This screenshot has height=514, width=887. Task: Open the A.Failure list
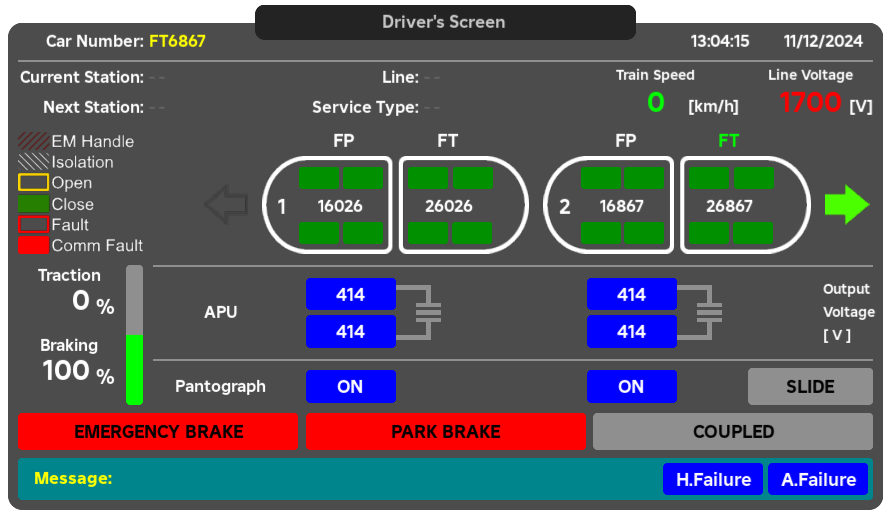818,480
